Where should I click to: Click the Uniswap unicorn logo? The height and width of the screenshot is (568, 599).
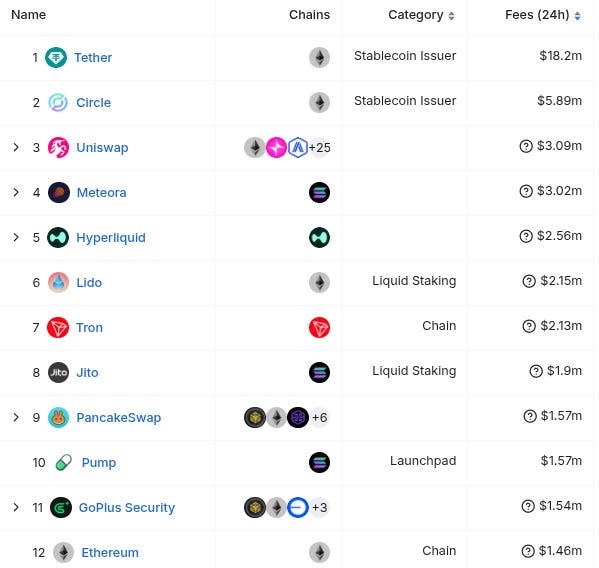pyautogui.click(x=58, y=147)
